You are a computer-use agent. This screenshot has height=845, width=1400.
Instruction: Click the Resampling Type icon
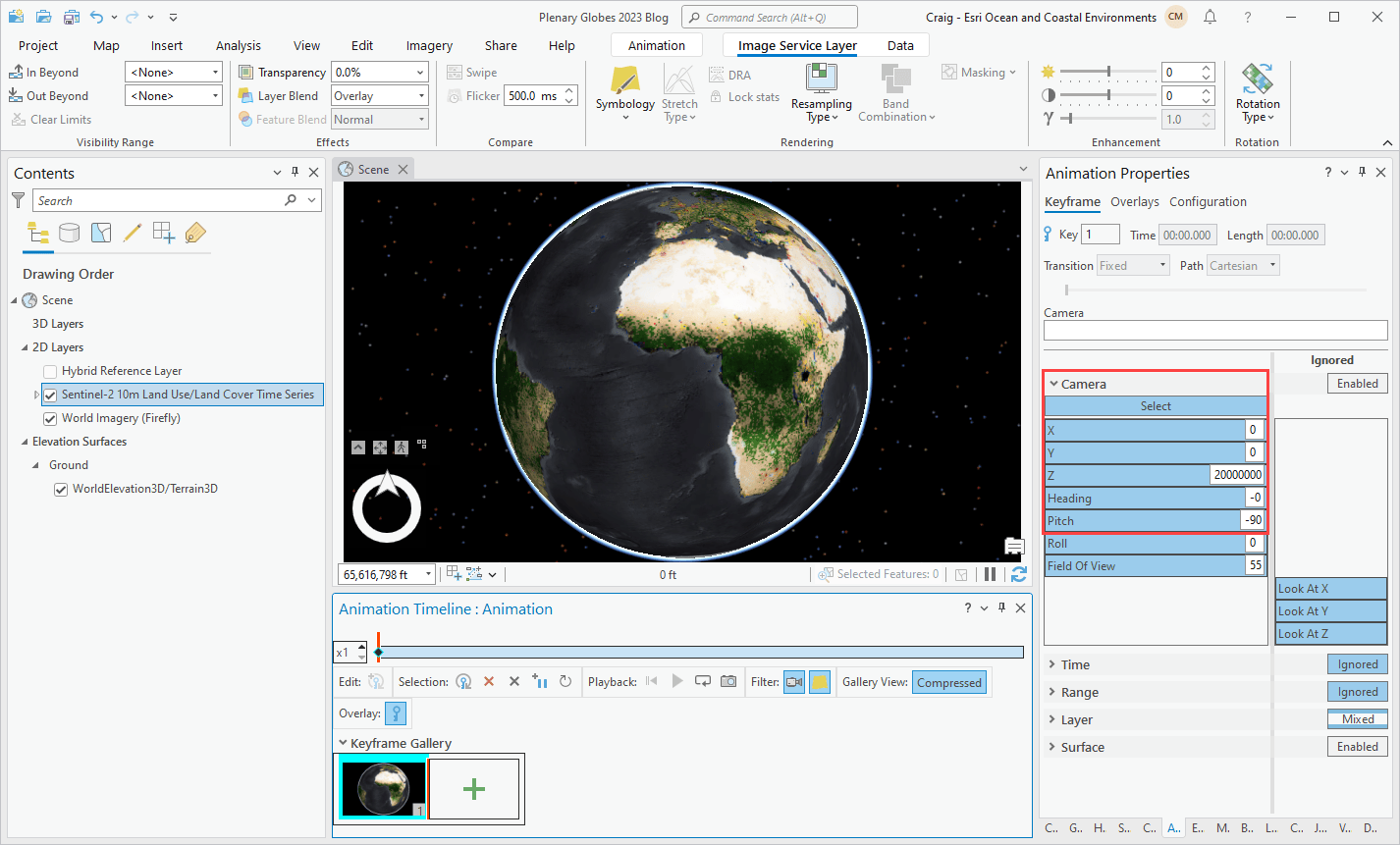pos(821,79)
